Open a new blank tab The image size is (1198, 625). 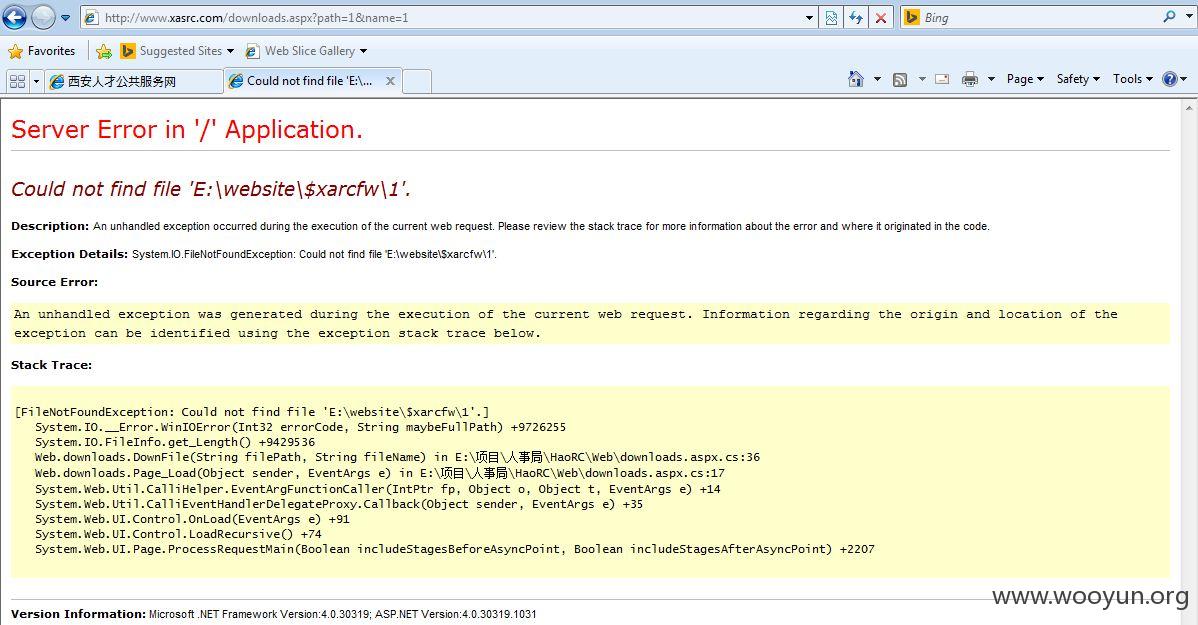tap(417, 81)
